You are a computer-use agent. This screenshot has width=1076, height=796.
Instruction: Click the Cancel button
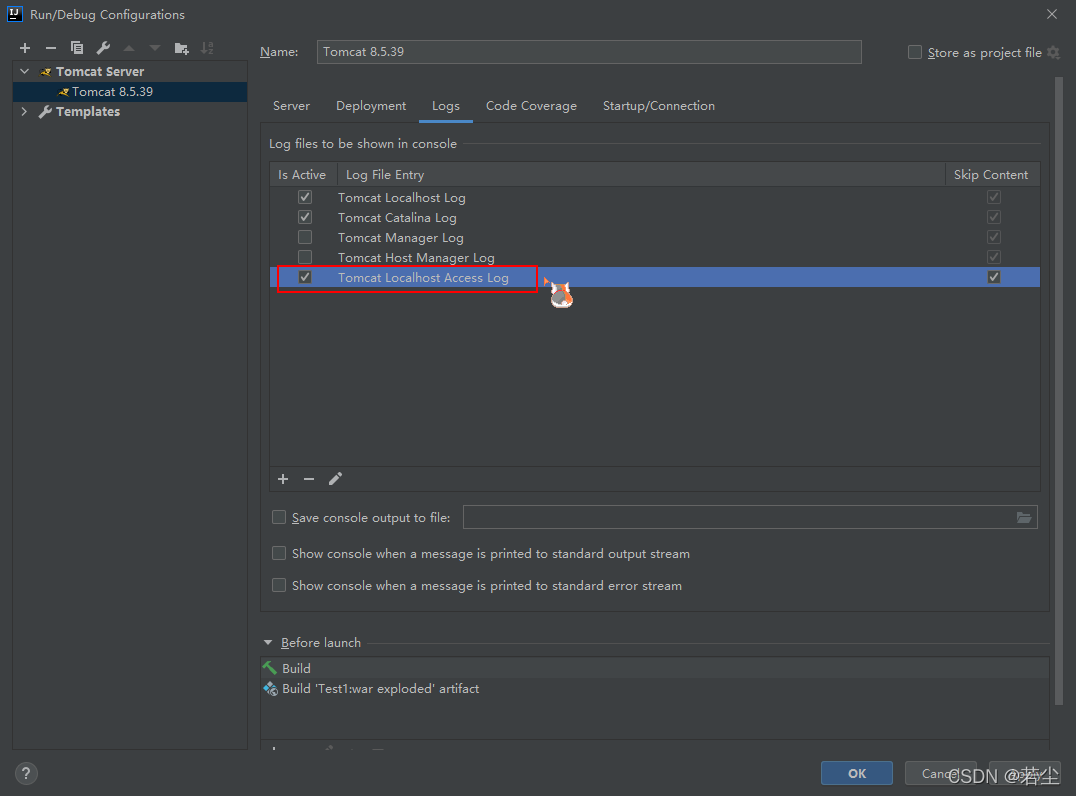(942, 773)
